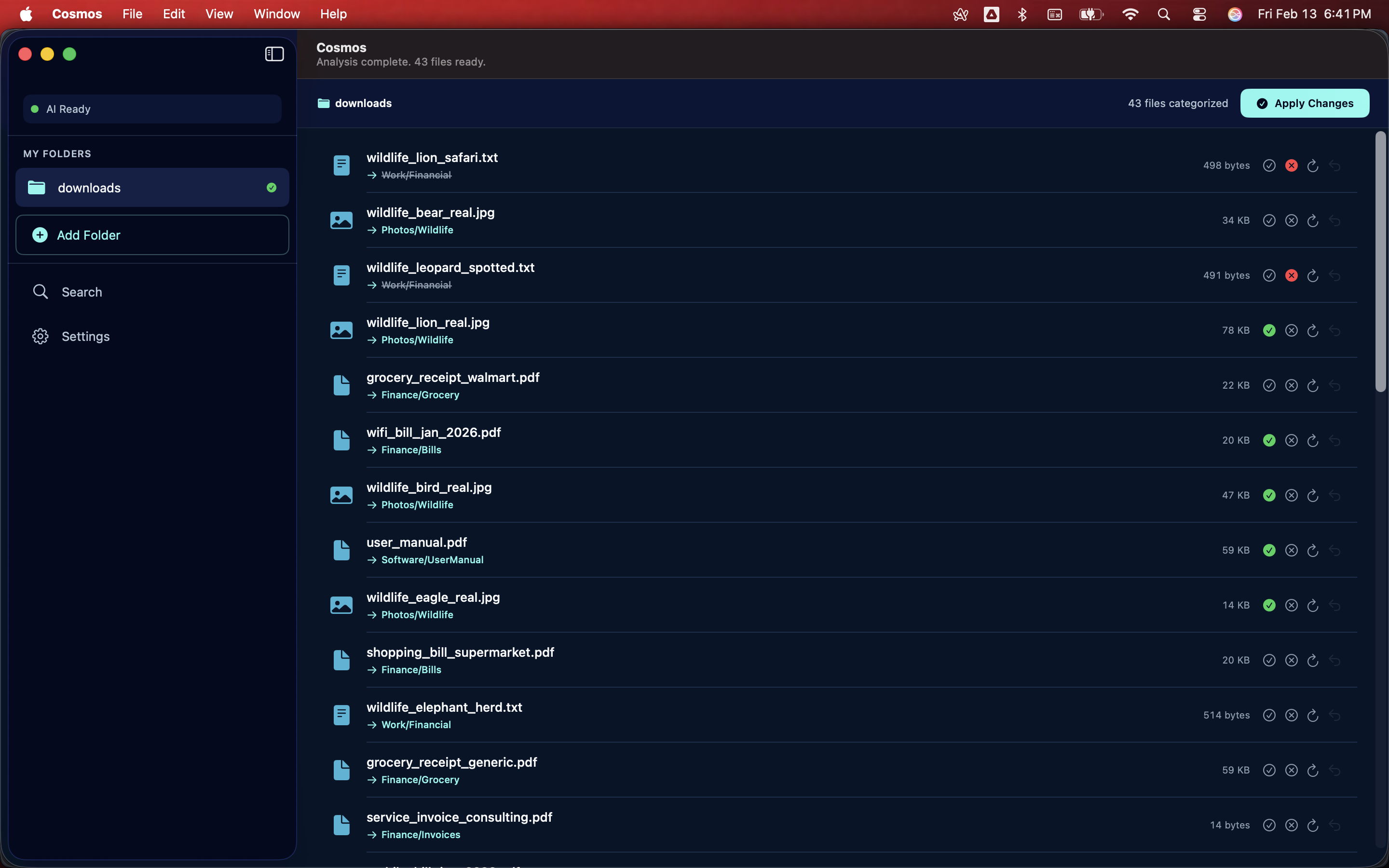1389x868 pixels.
Task: Re-analyze service_invoice_consulting.pdf
Action: (1313, 825)
